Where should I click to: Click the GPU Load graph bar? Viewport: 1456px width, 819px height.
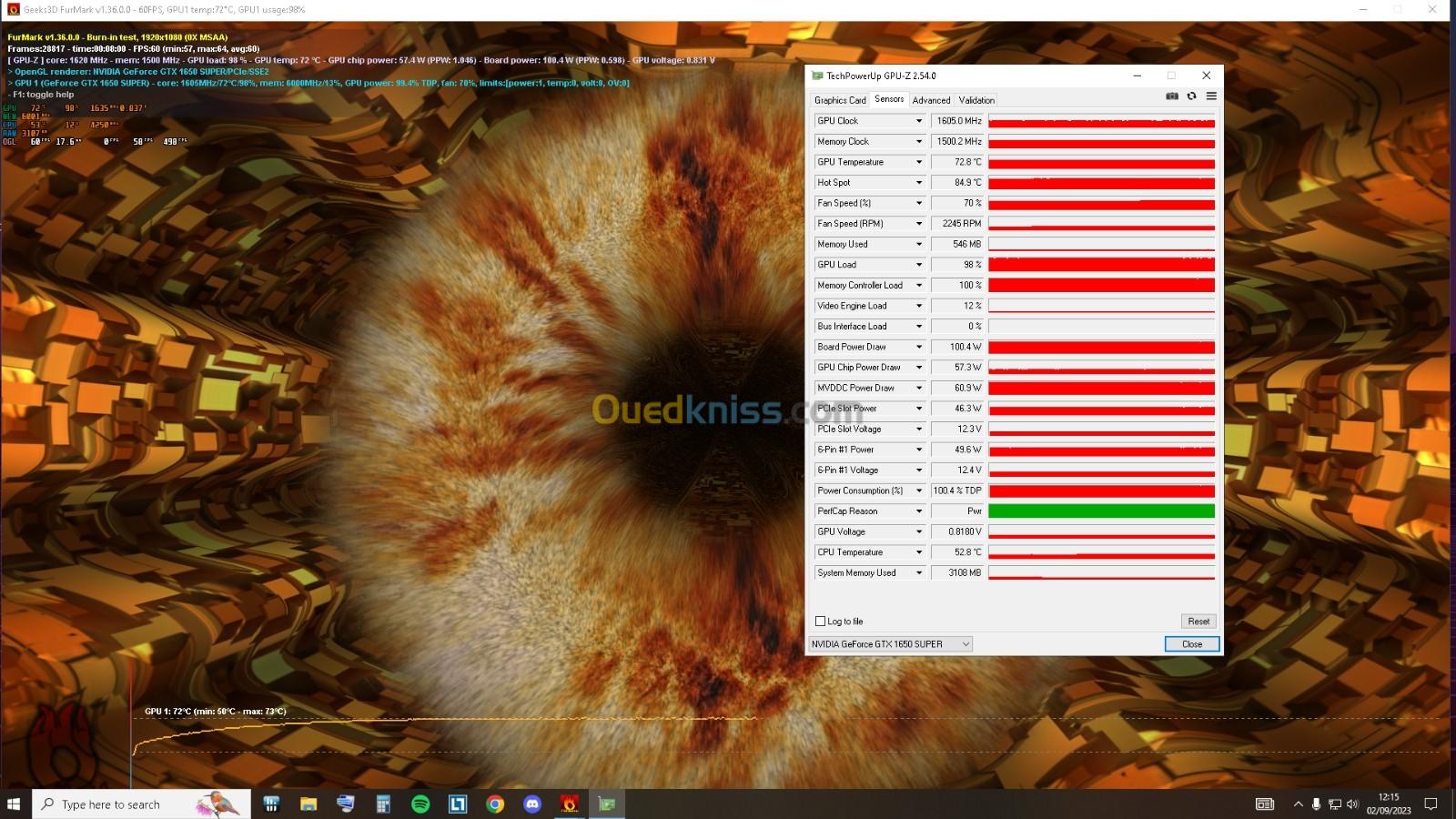pyautogui.click(x=1101, y=265)
